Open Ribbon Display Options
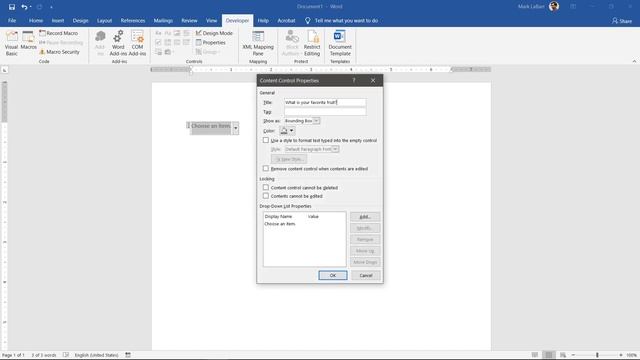Viewport: 640px width, 360px height. [x=573, y=7]
